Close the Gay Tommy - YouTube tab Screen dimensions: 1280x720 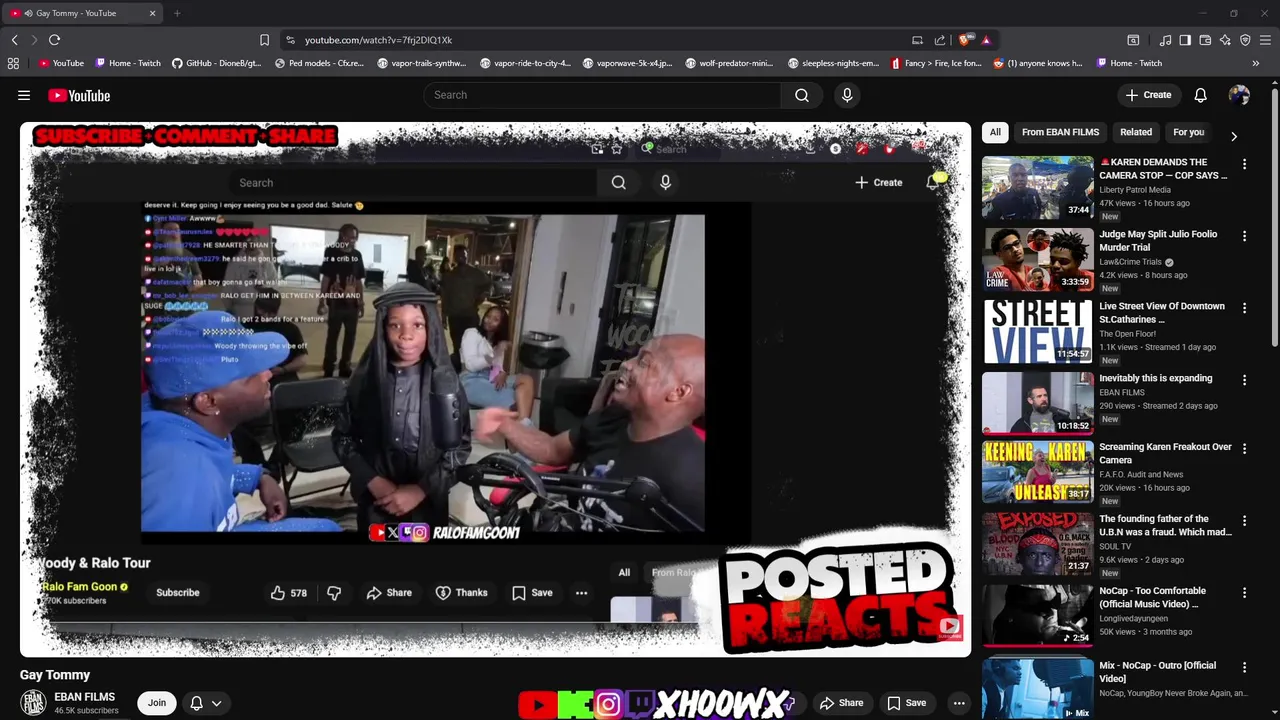click(152, 13)
